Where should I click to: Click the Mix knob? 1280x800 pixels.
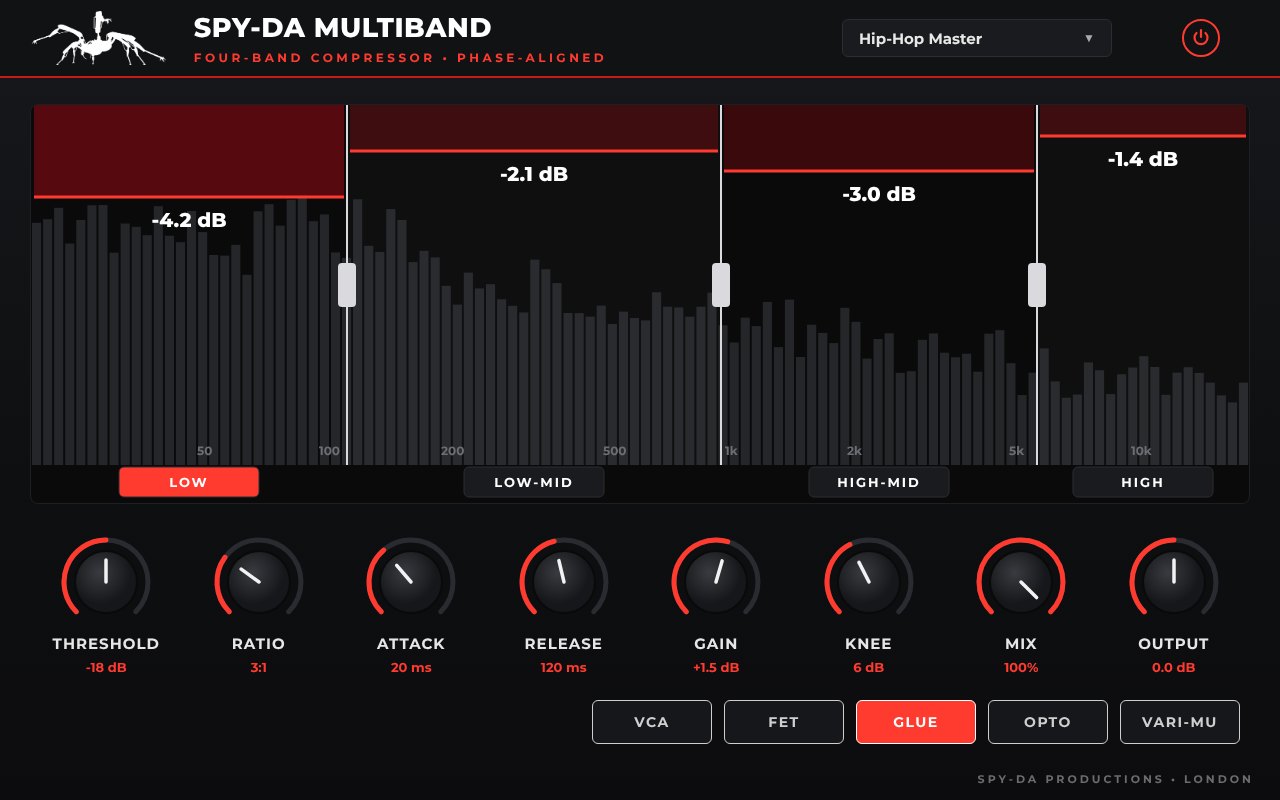1021,581
